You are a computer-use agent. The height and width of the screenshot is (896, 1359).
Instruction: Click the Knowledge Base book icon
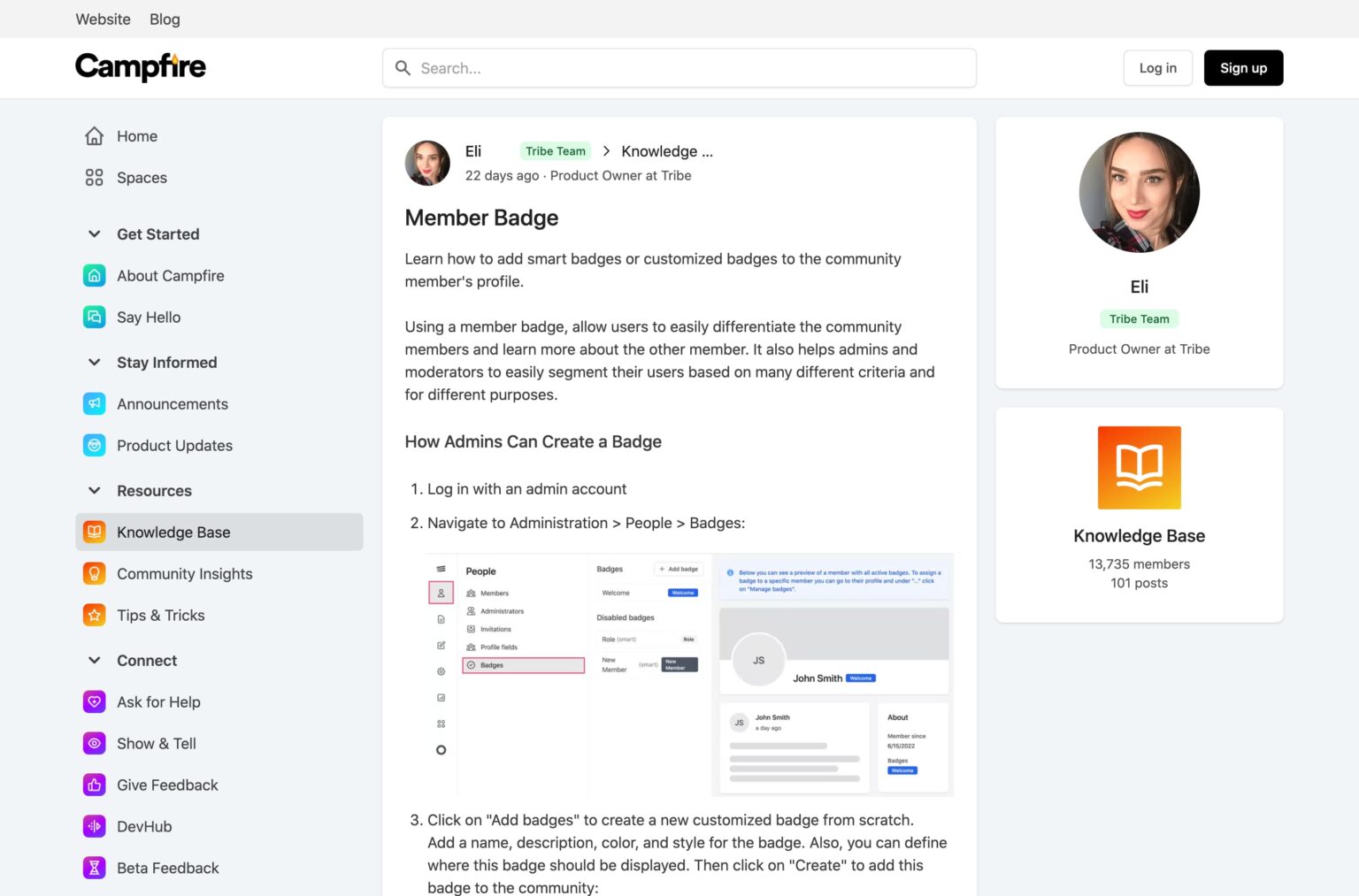[x=95, y=532]
